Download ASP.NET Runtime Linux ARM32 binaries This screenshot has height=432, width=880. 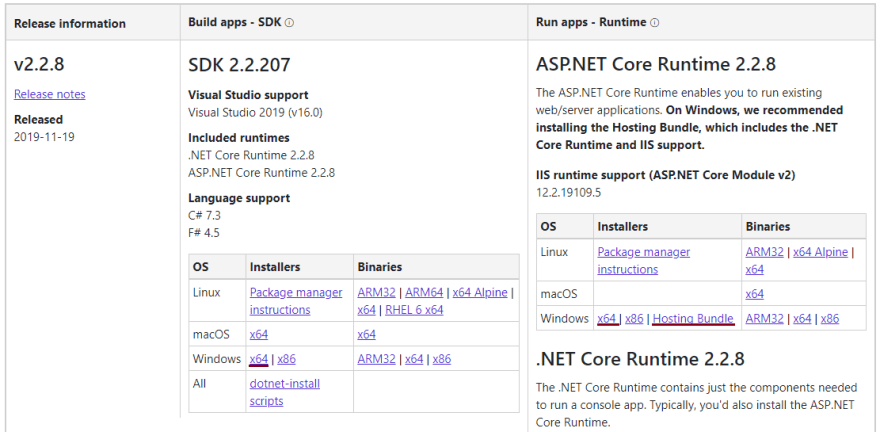pos(764,252)
